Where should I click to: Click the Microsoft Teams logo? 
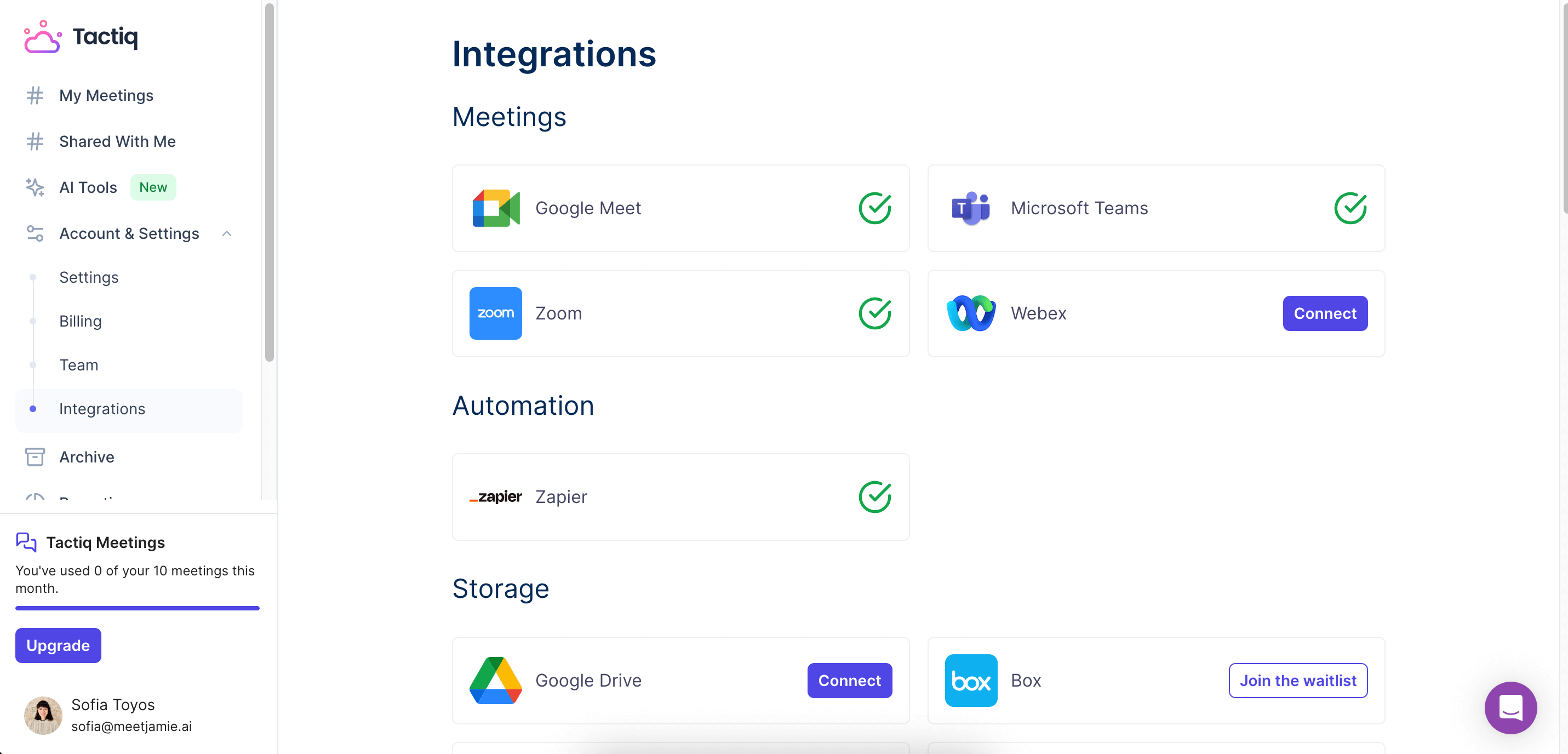tap(971, 208)
